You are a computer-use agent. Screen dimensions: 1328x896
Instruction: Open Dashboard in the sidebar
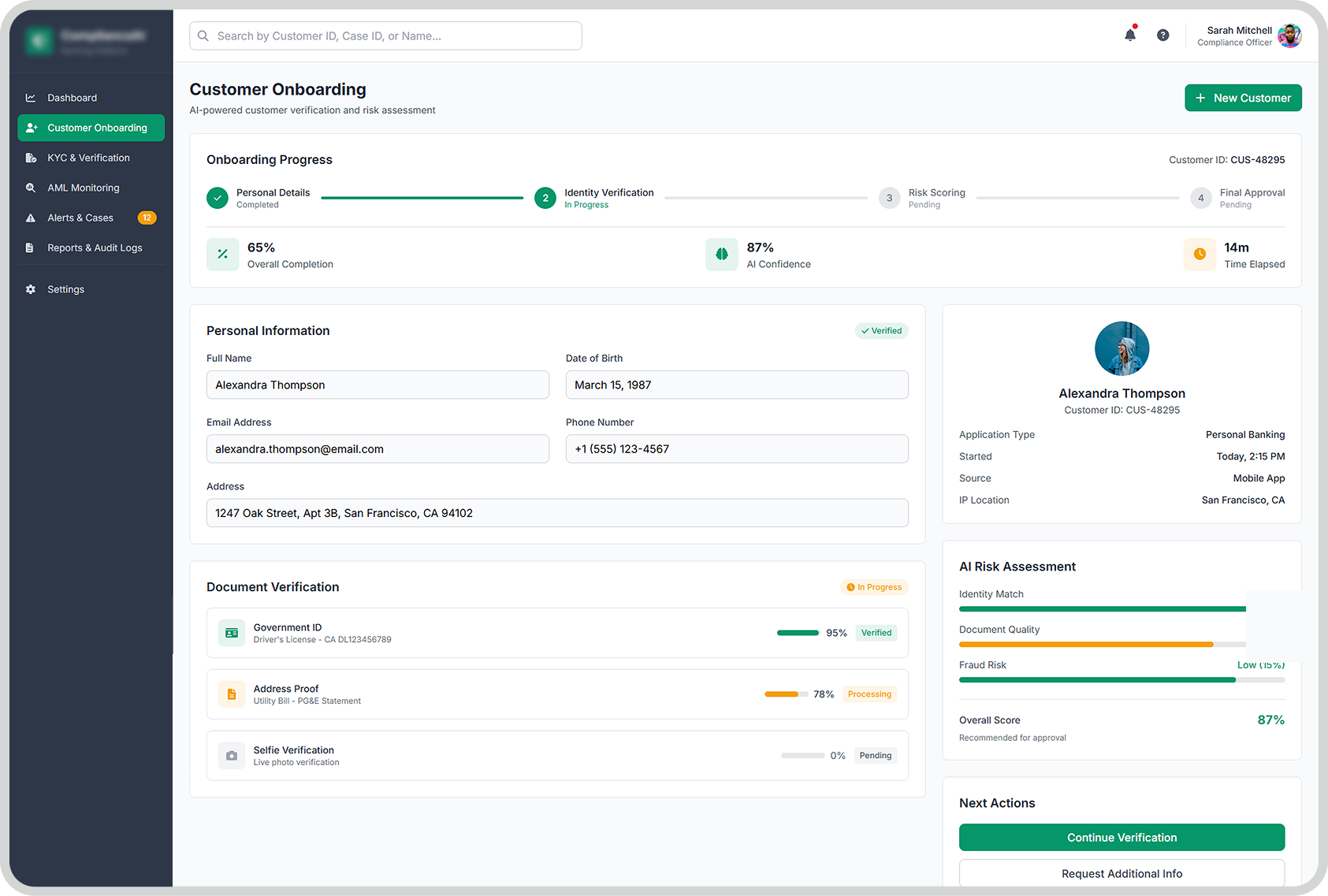91,98
